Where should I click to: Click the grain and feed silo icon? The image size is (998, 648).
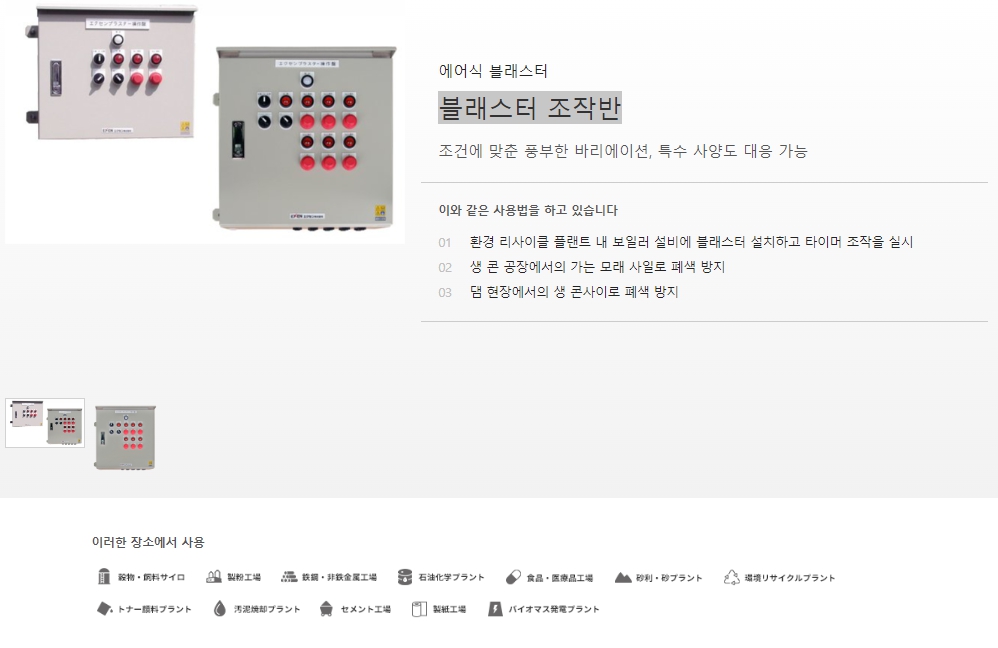[x=104, y=577]
